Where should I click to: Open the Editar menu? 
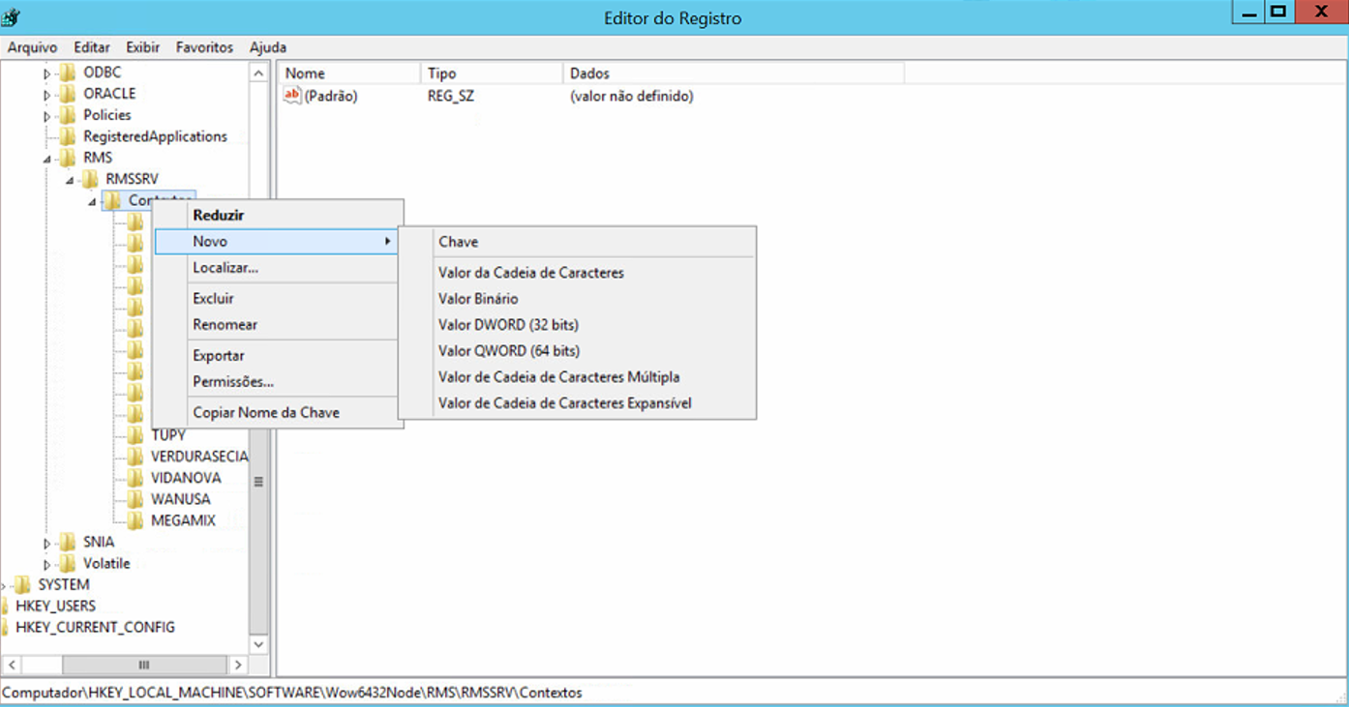(92, 47)
